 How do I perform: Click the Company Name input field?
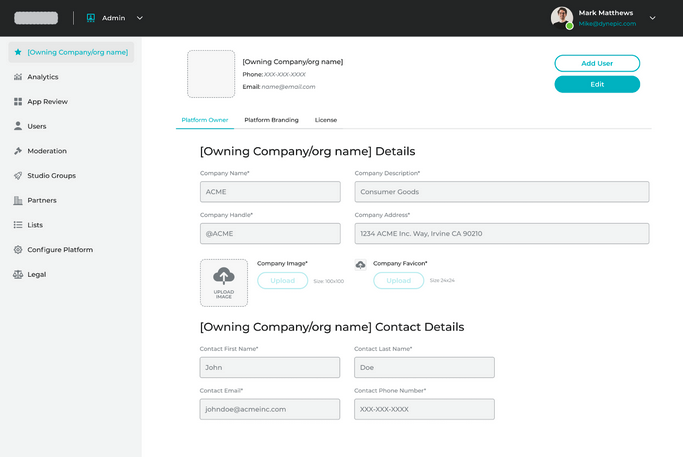[x=270, y=192]
